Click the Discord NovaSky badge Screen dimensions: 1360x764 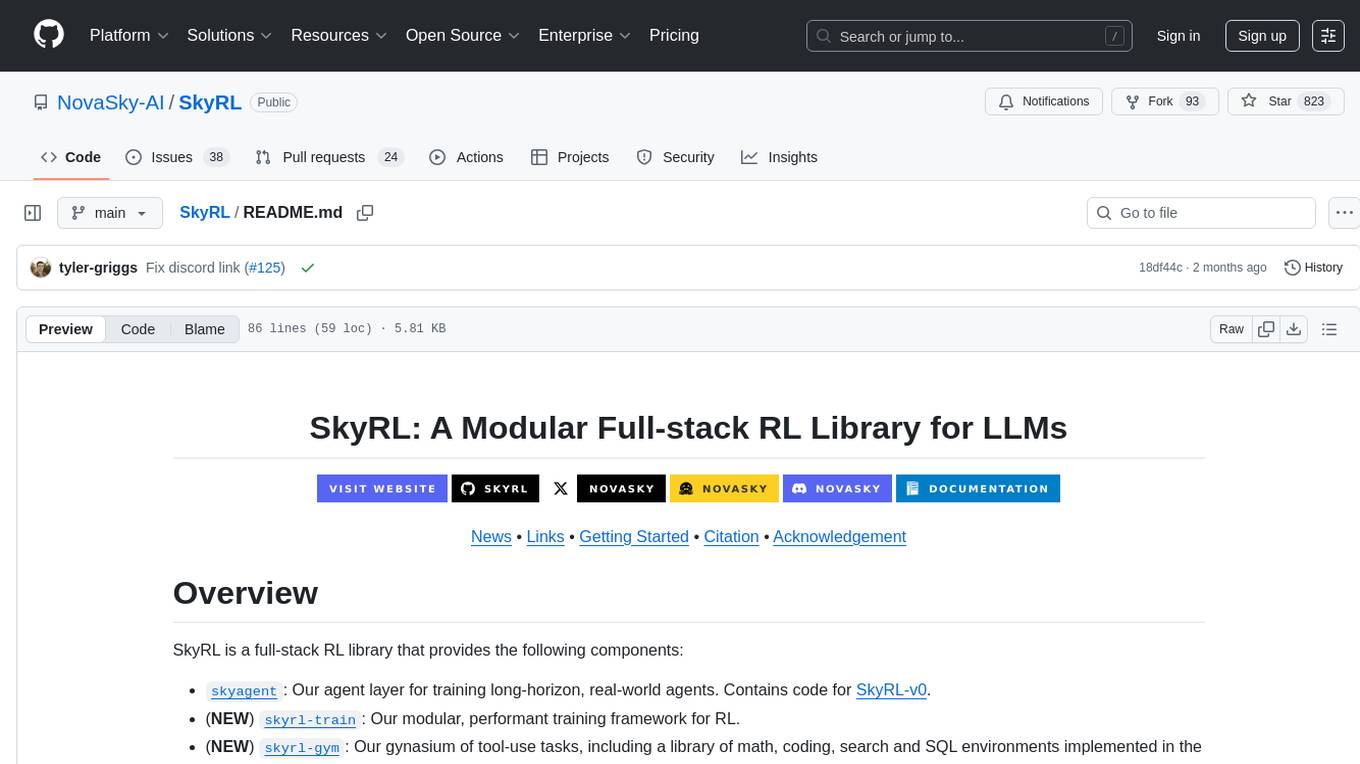coord(837,488)
